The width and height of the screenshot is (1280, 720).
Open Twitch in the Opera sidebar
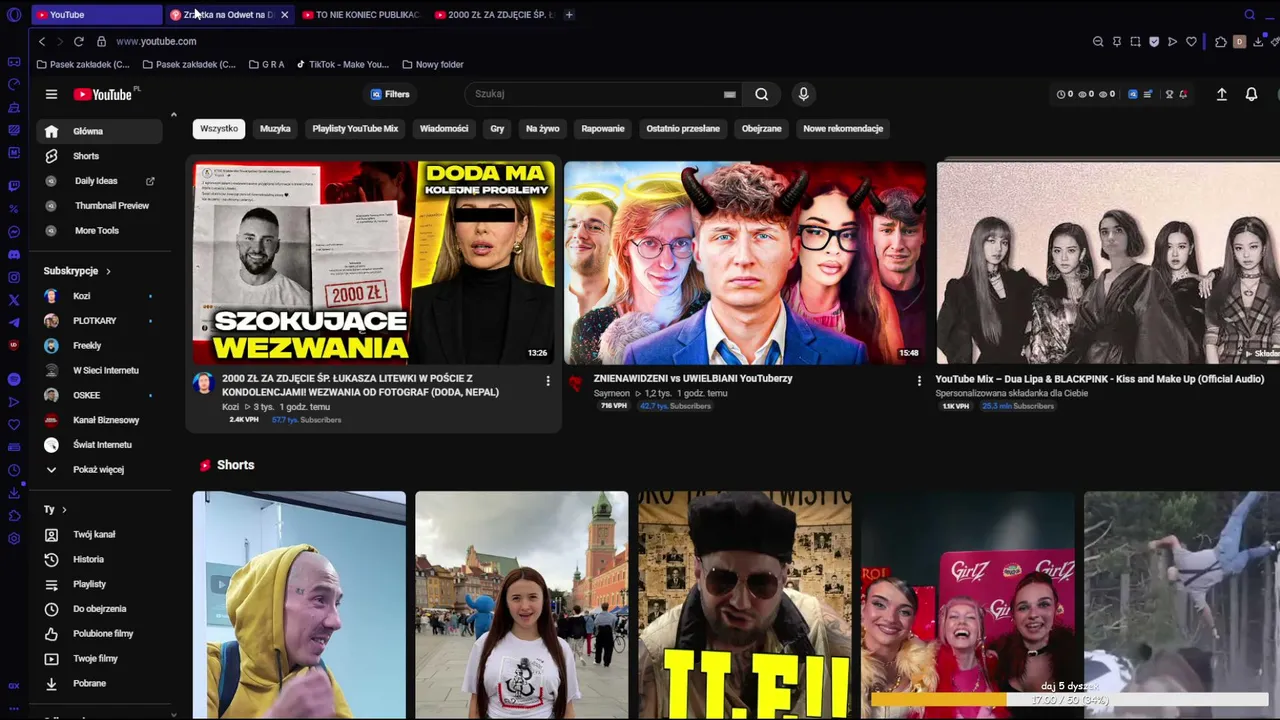point(14,185)
